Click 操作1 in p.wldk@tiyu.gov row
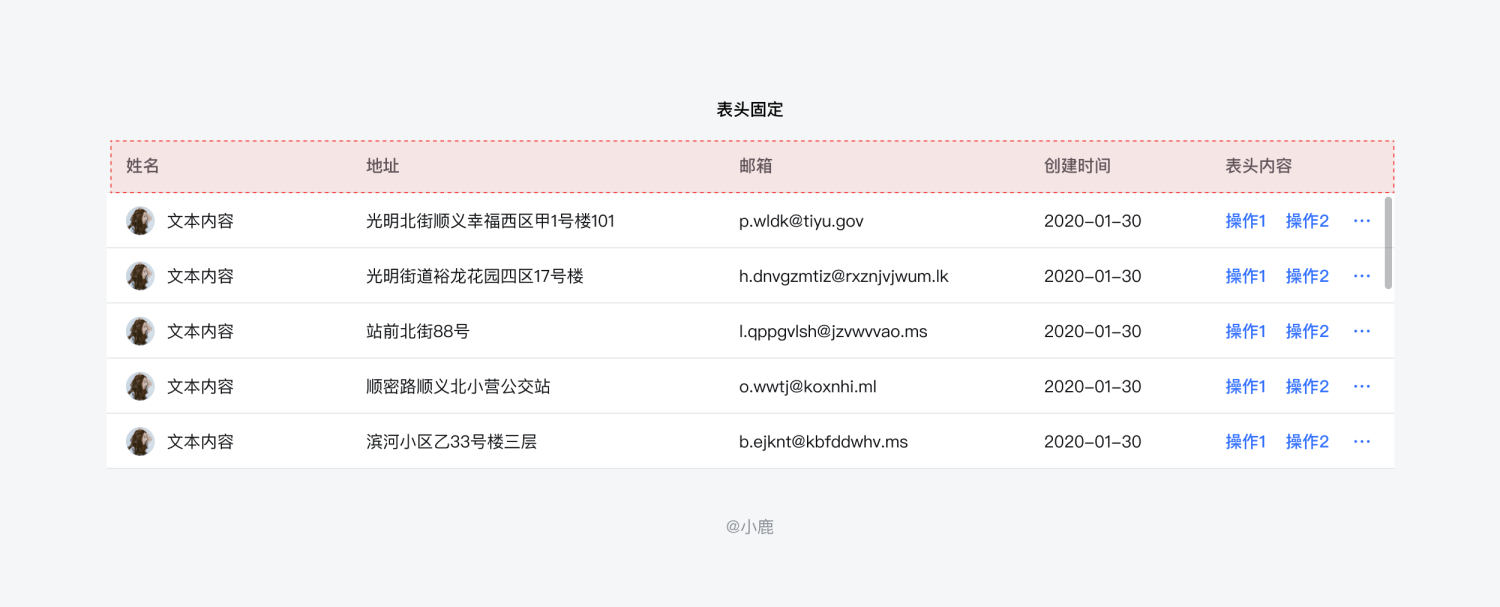Screen dimensions: 1500x607 (1246, 221)
